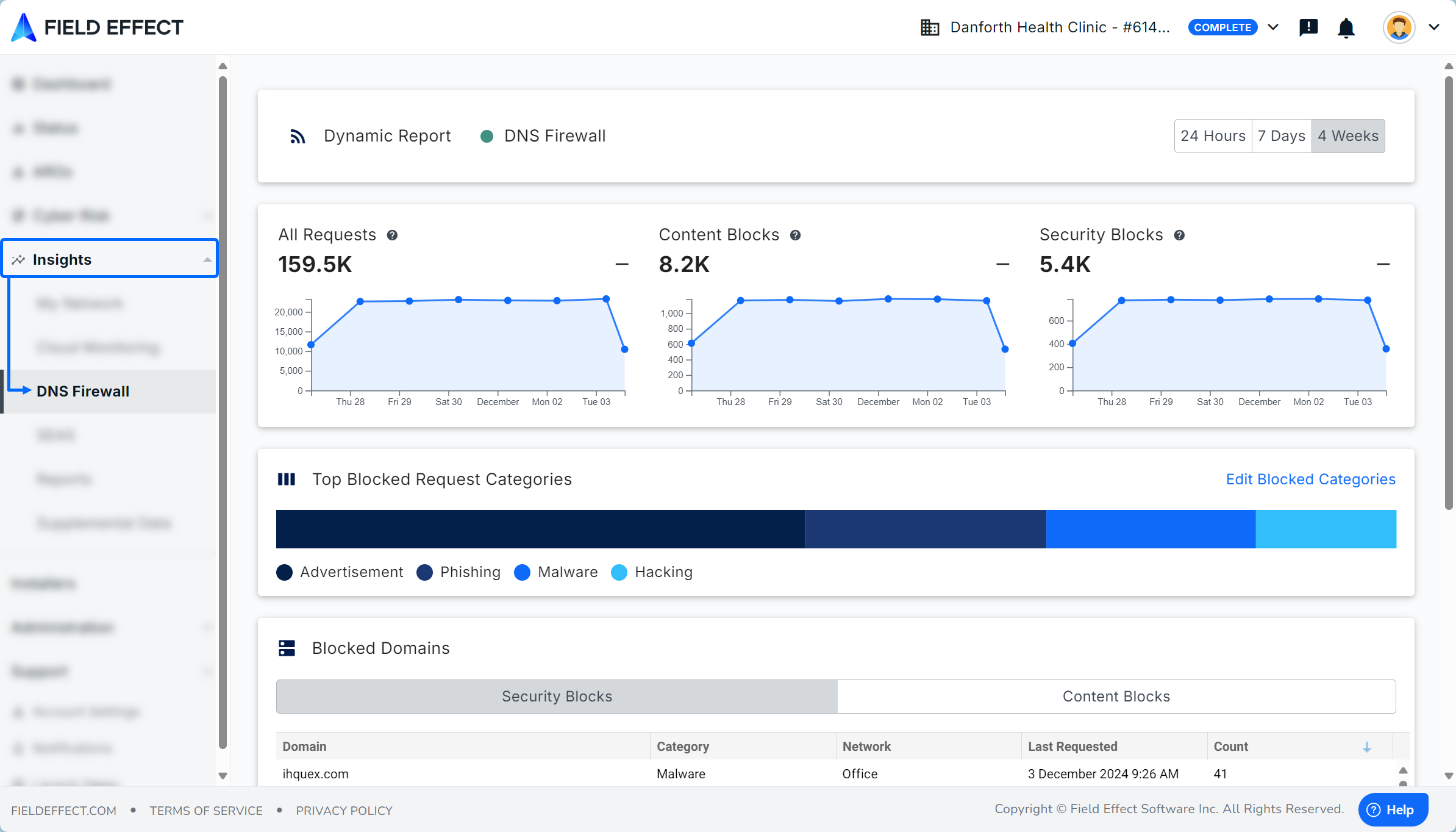The height and width of the screenshot is (832, 1456).
Task: Select the 24 Hours time range
Action: tap(1213, 136)
